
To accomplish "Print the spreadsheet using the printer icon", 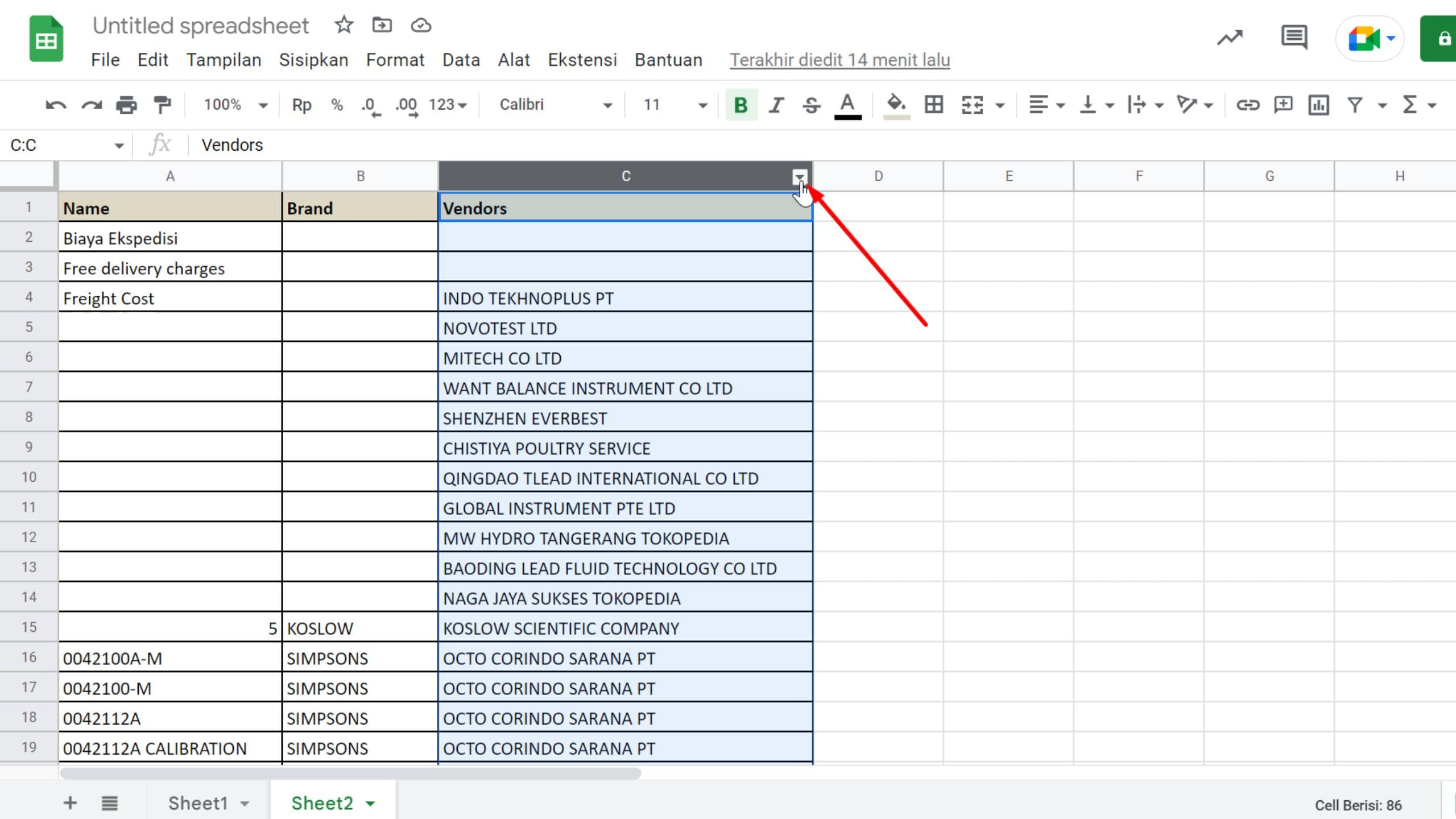I will click(126, 105).
